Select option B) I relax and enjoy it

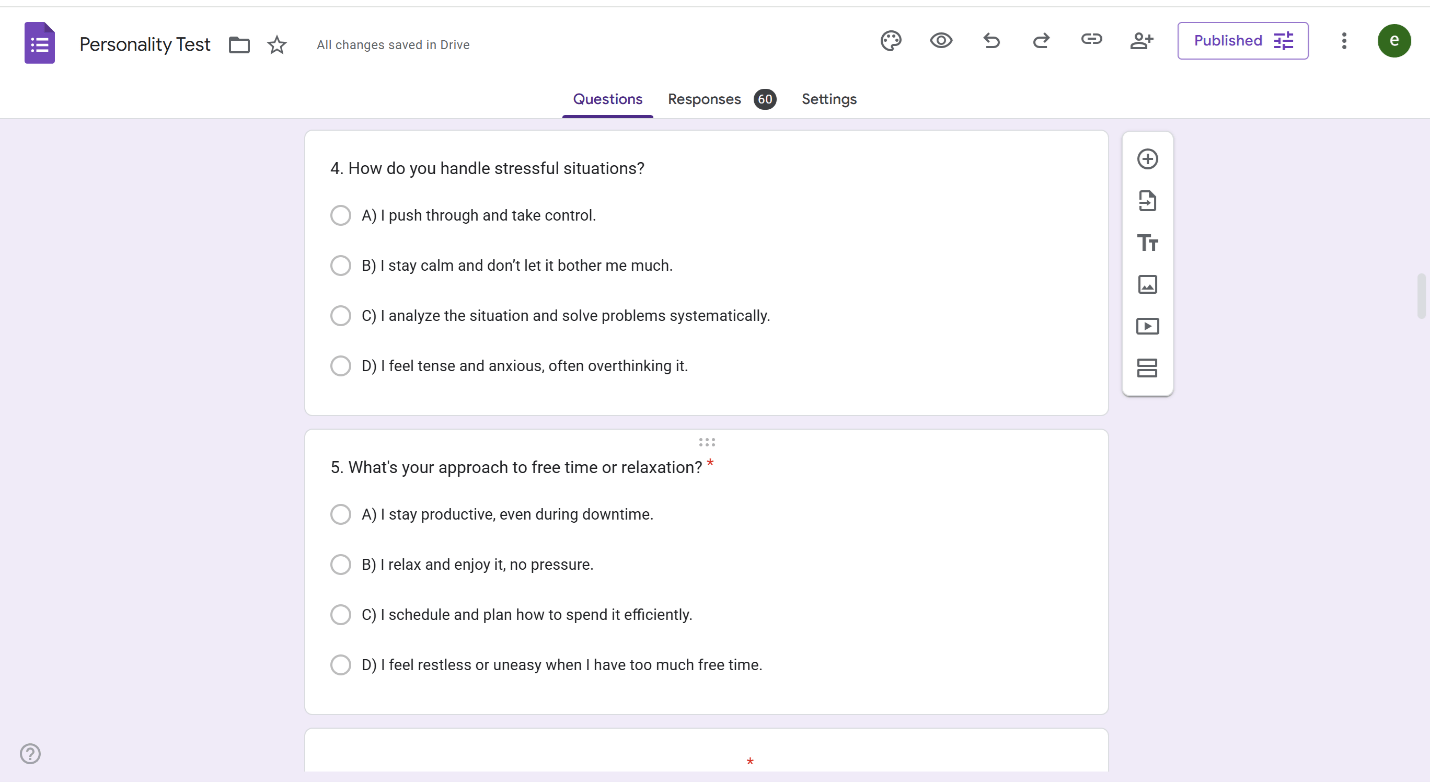click(341, 565)
